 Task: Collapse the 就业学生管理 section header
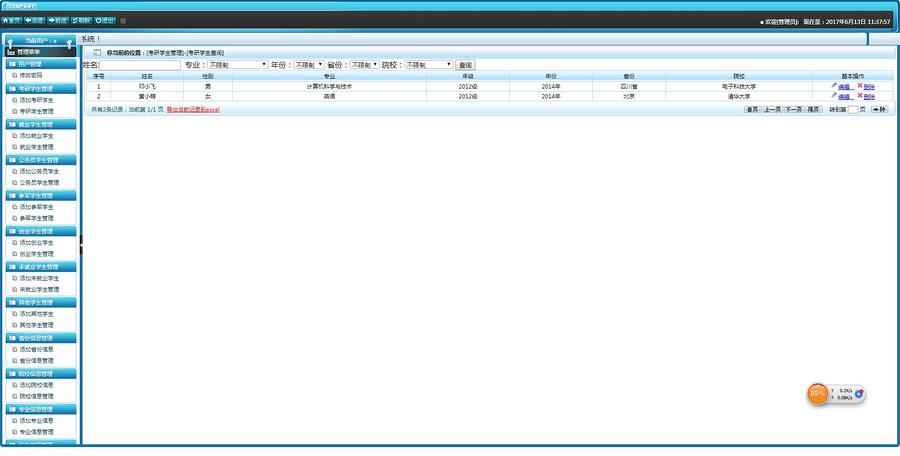pyautogui.click(x=41, y=124)
